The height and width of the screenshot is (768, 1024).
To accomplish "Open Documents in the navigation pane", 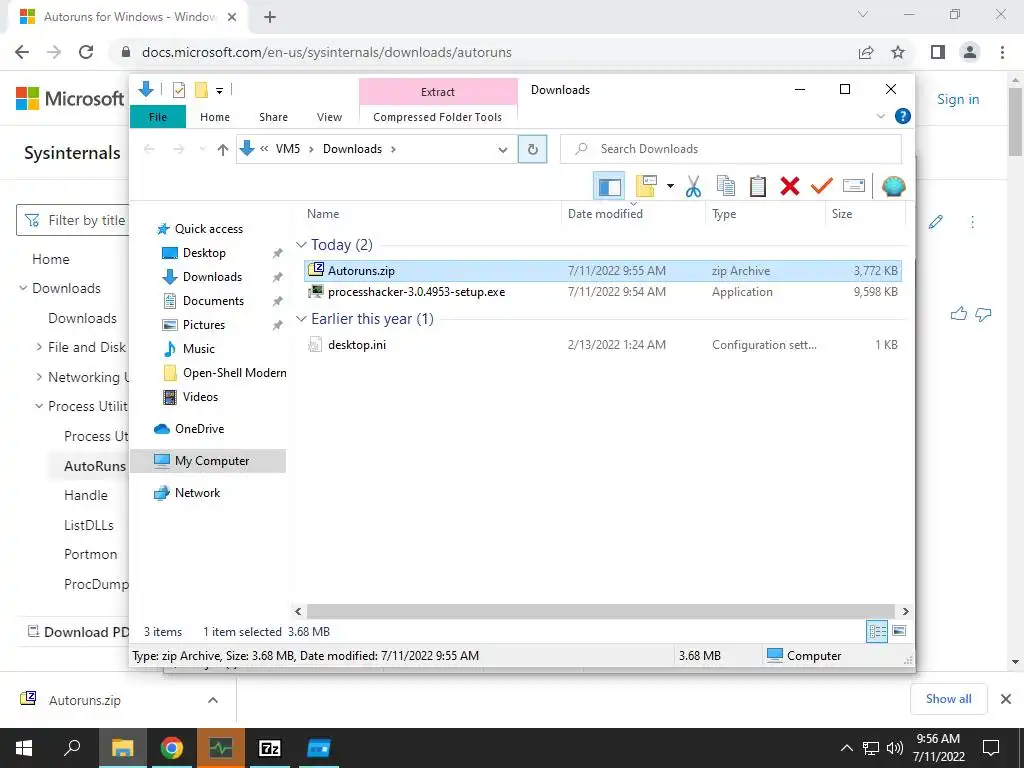I will point(213,301).
